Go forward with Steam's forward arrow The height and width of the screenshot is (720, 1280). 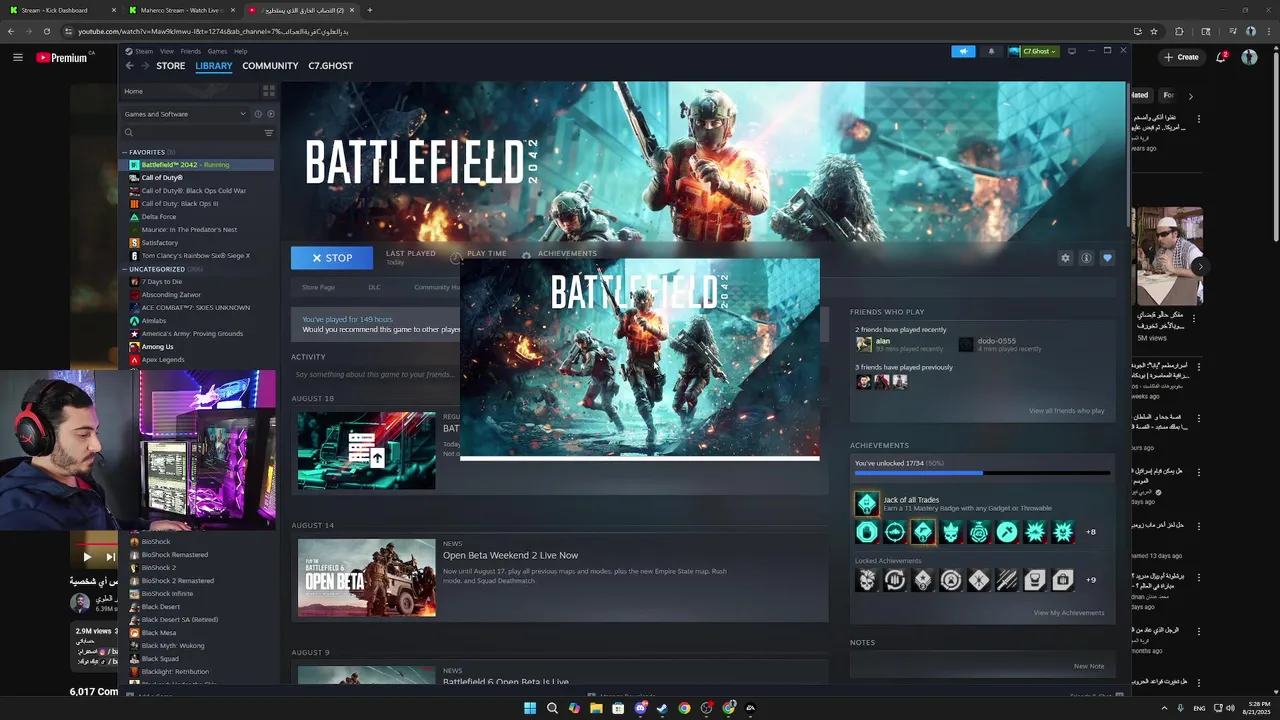[x=146, y=66]
